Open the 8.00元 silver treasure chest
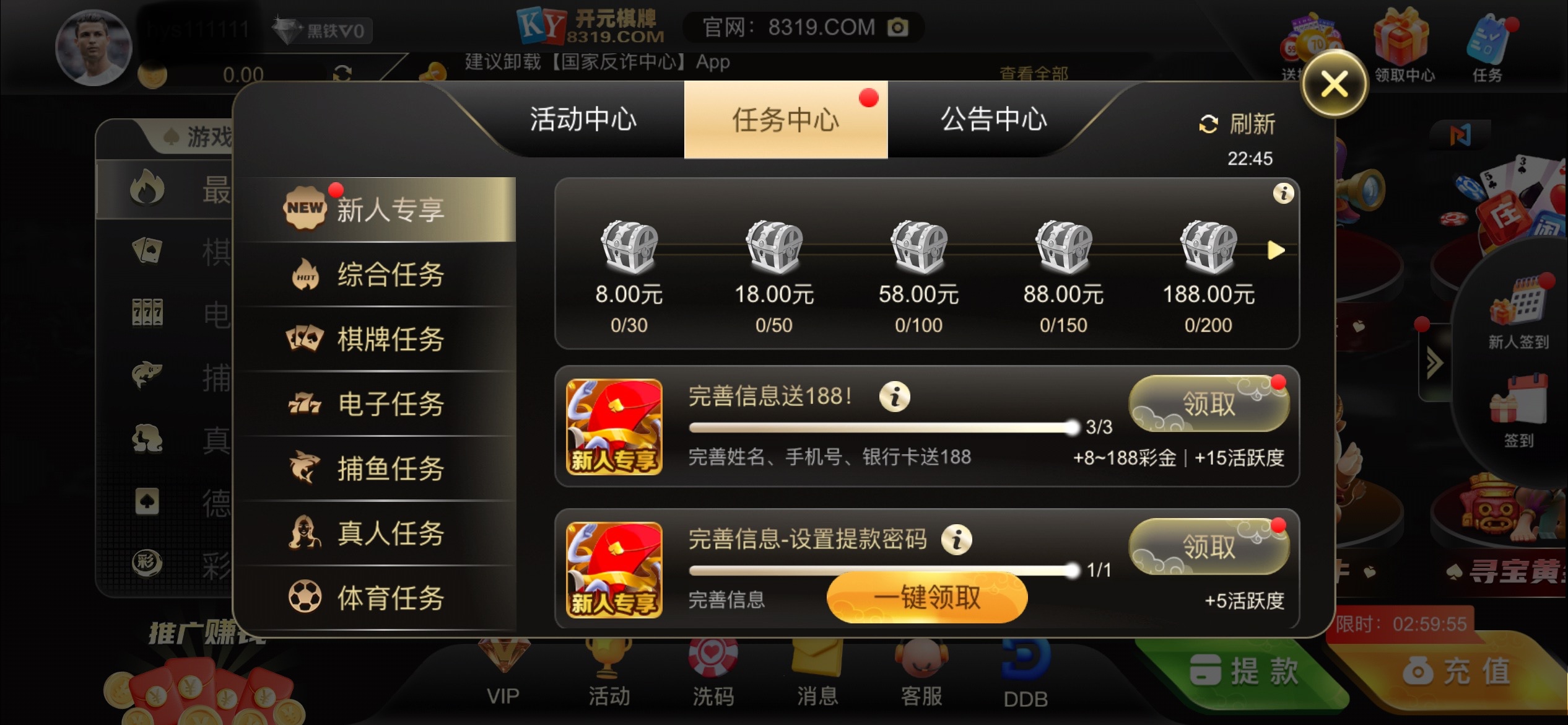 coord(629,247)
